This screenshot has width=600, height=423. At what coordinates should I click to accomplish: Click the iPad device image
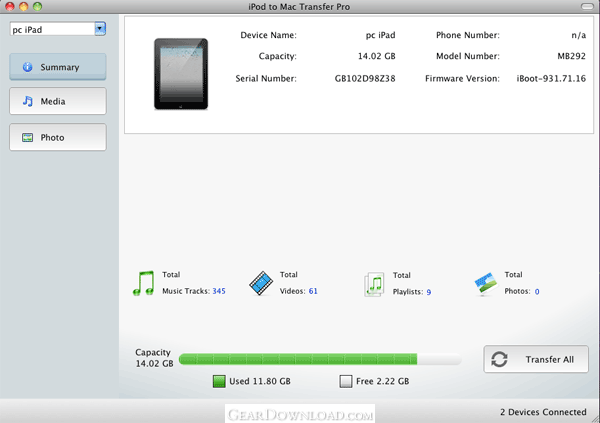coord(181,74)
